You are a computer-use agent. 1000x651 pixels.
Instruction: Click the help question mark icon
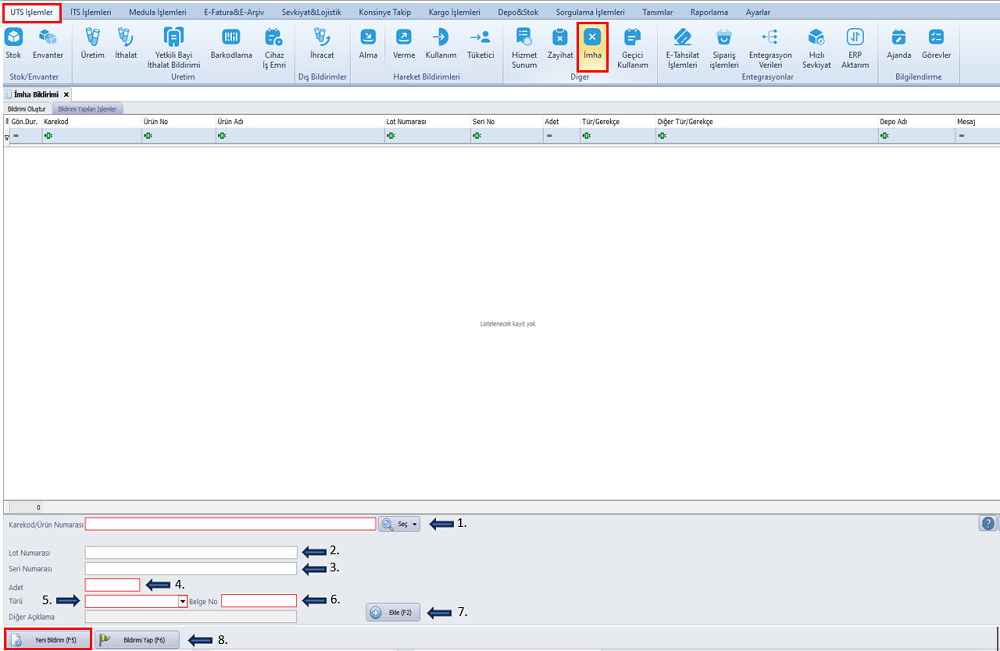pyautogui.click(x=988, y=523)
